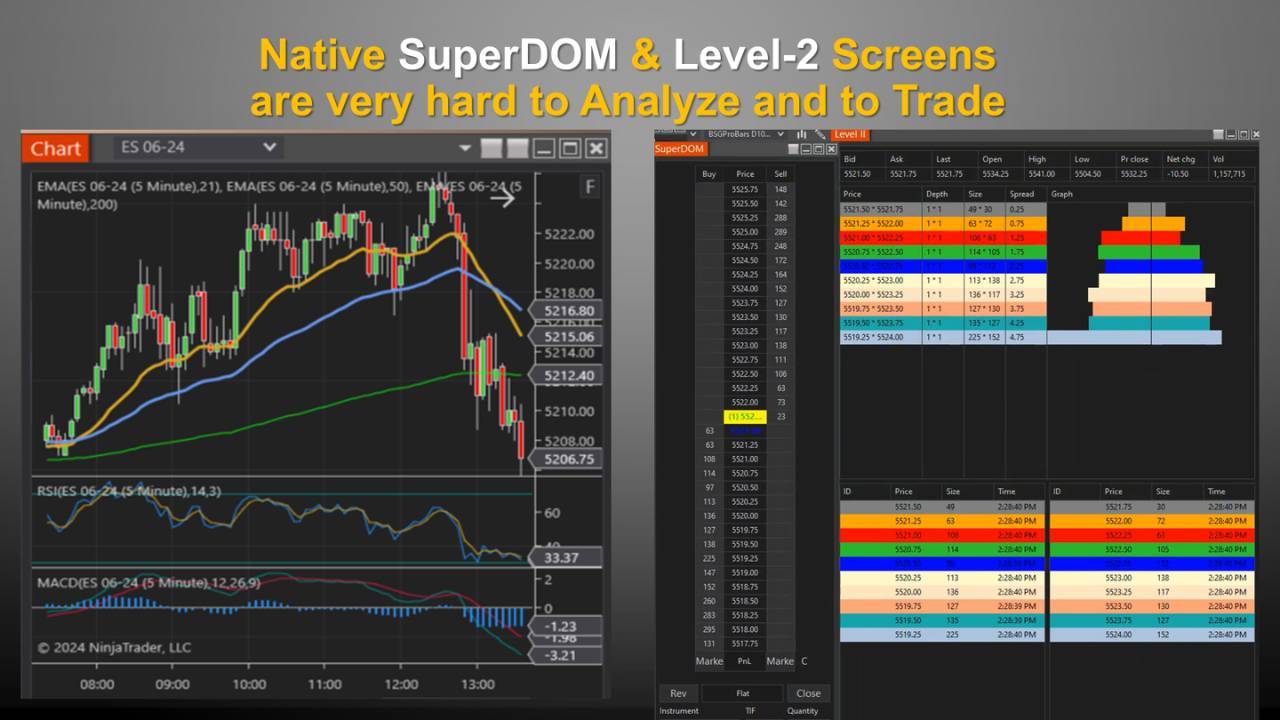Maximize the Chart window

(570, 148)
